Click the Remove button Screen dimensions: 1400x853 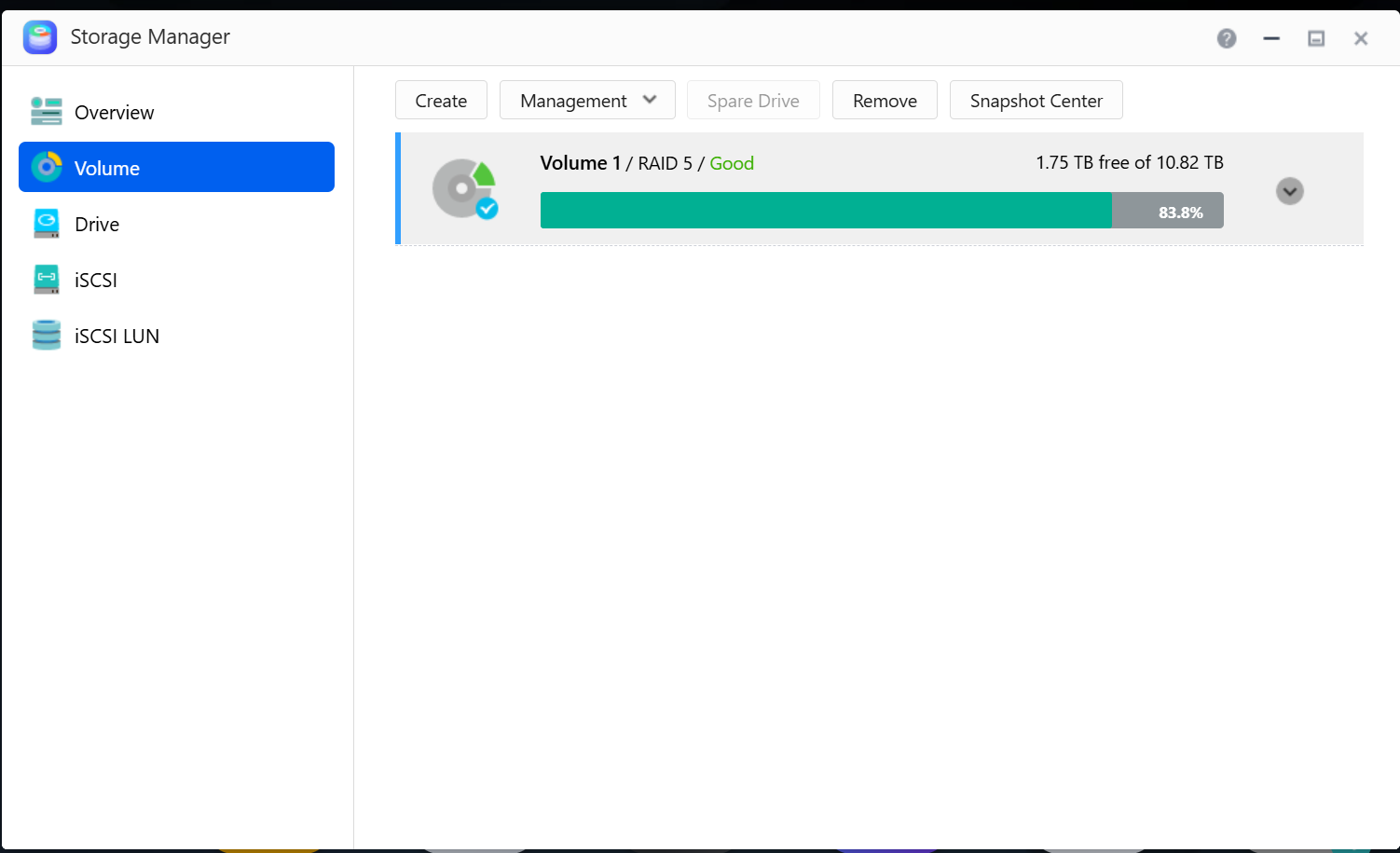885,100
